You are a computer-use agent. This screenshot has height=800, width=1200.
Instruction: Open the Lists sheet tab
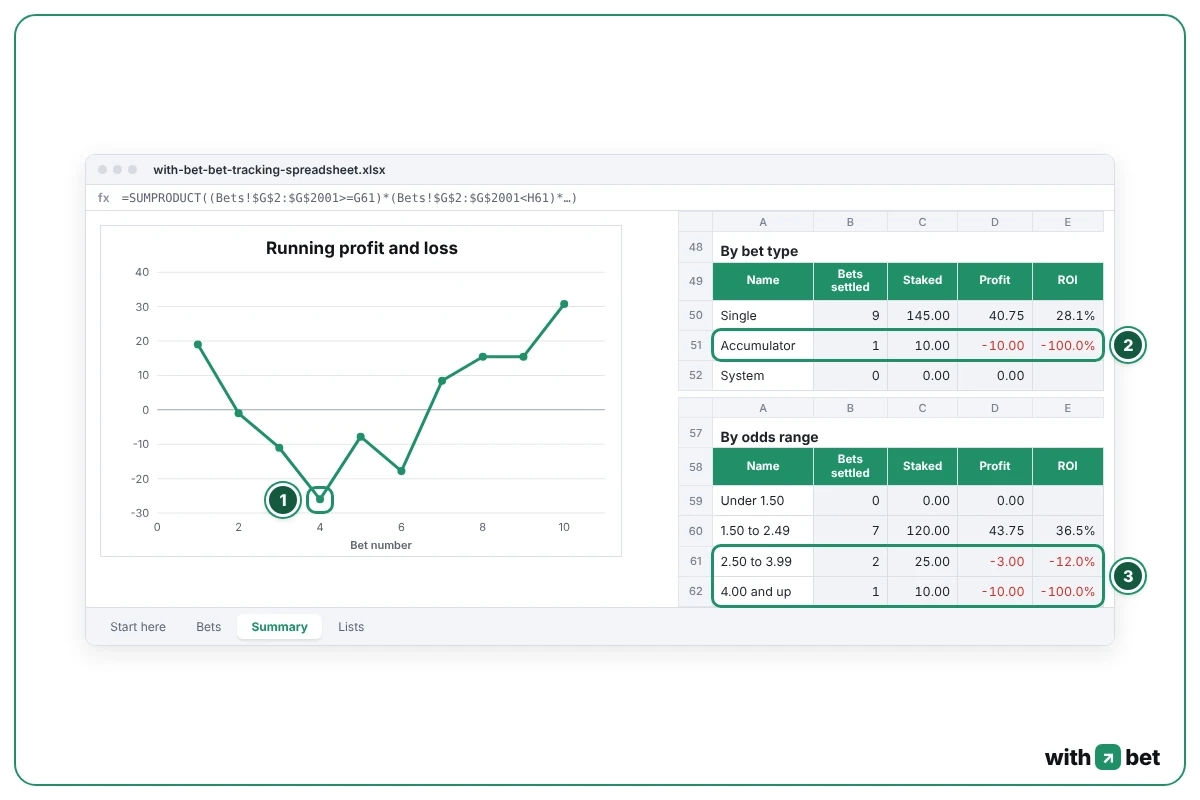(351, 627)
